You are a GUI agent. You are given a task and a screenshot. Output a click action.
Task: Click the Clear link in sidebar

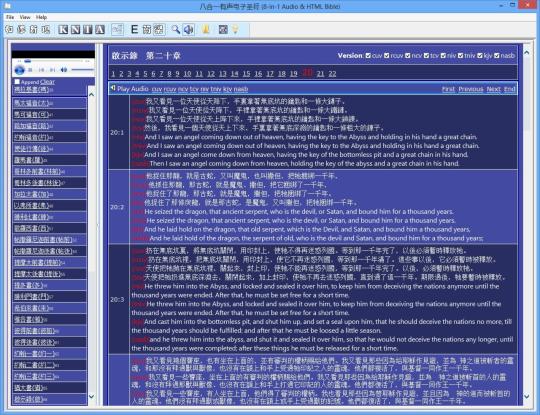coord(48,82)
